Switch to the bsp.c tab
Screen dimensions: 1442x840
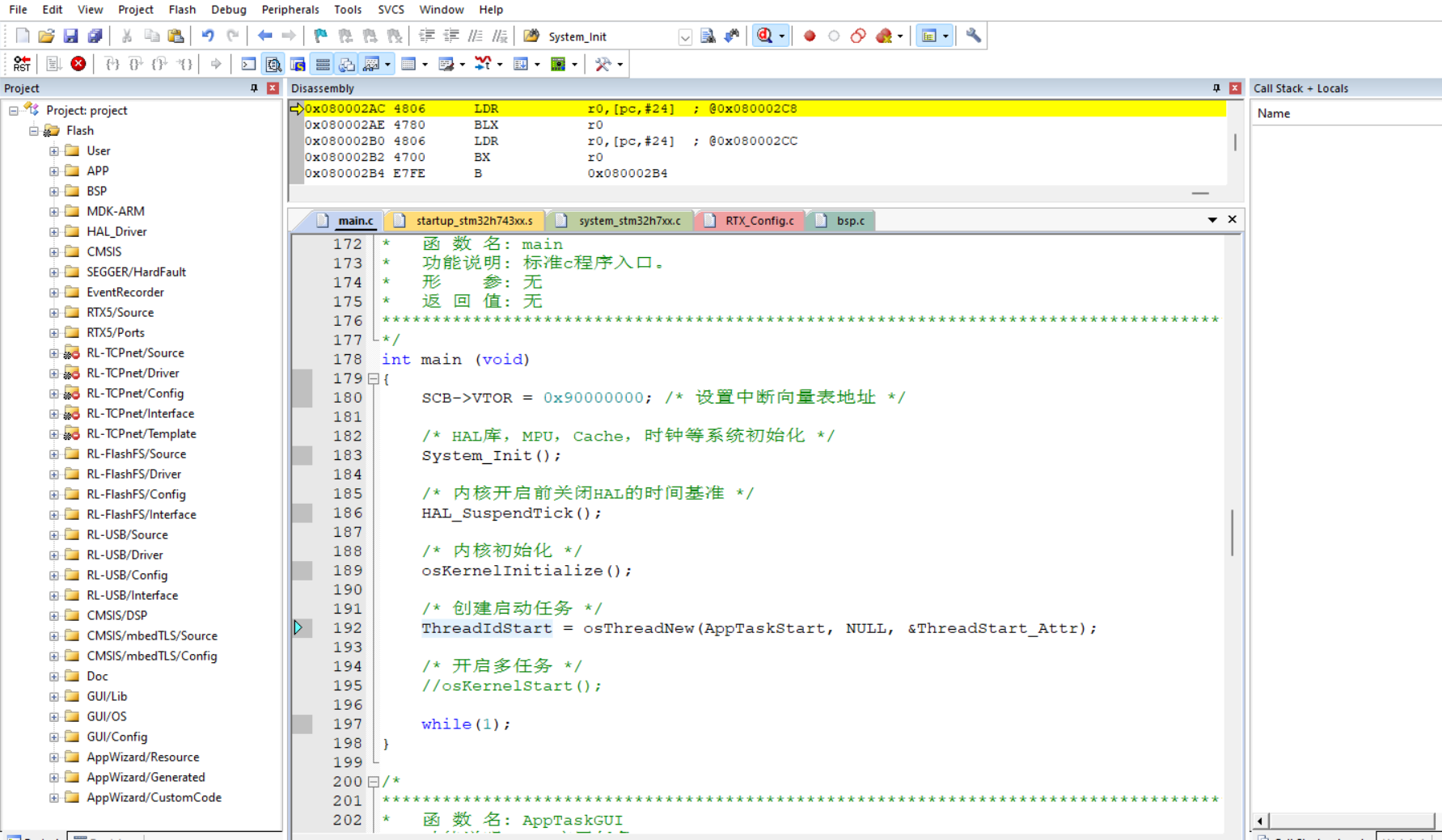(x=841, y=221)
